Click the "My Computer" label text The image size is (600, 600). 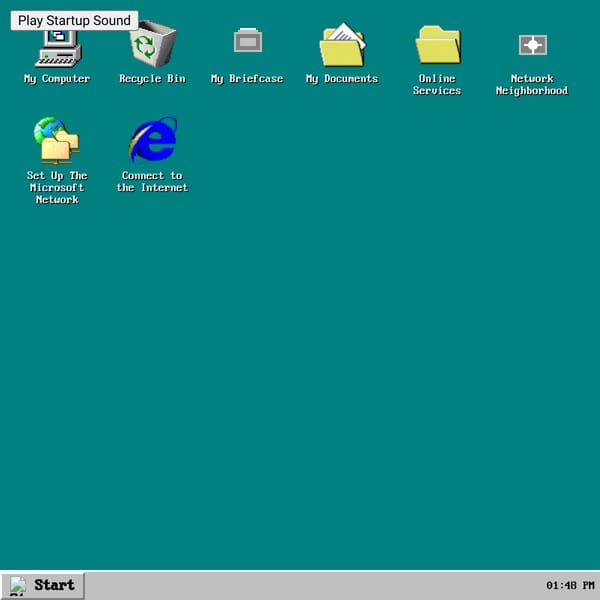[x=57, y=79]
